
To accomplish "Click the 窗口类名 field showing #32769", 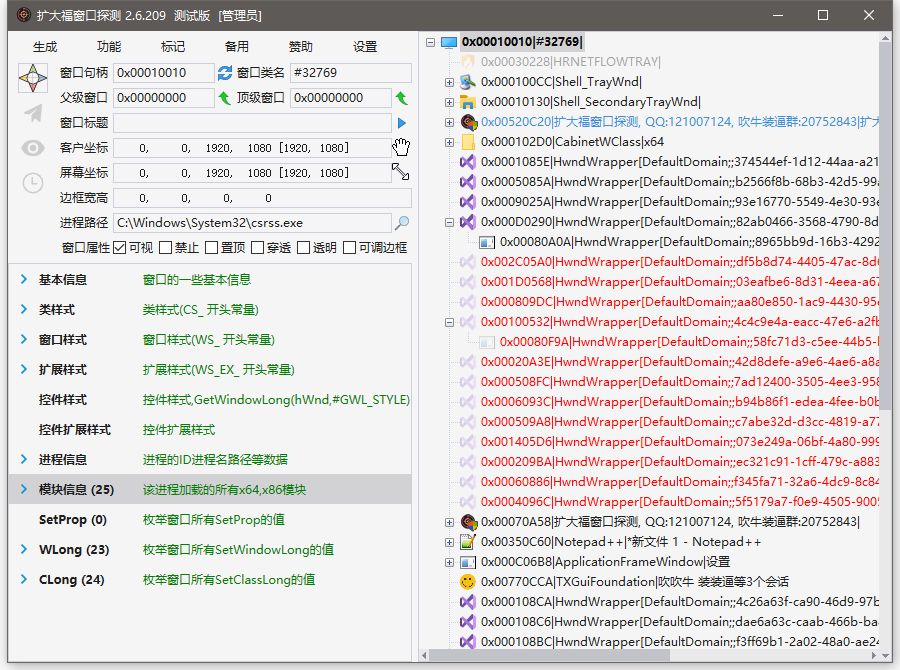I will (x=351, y=73).
